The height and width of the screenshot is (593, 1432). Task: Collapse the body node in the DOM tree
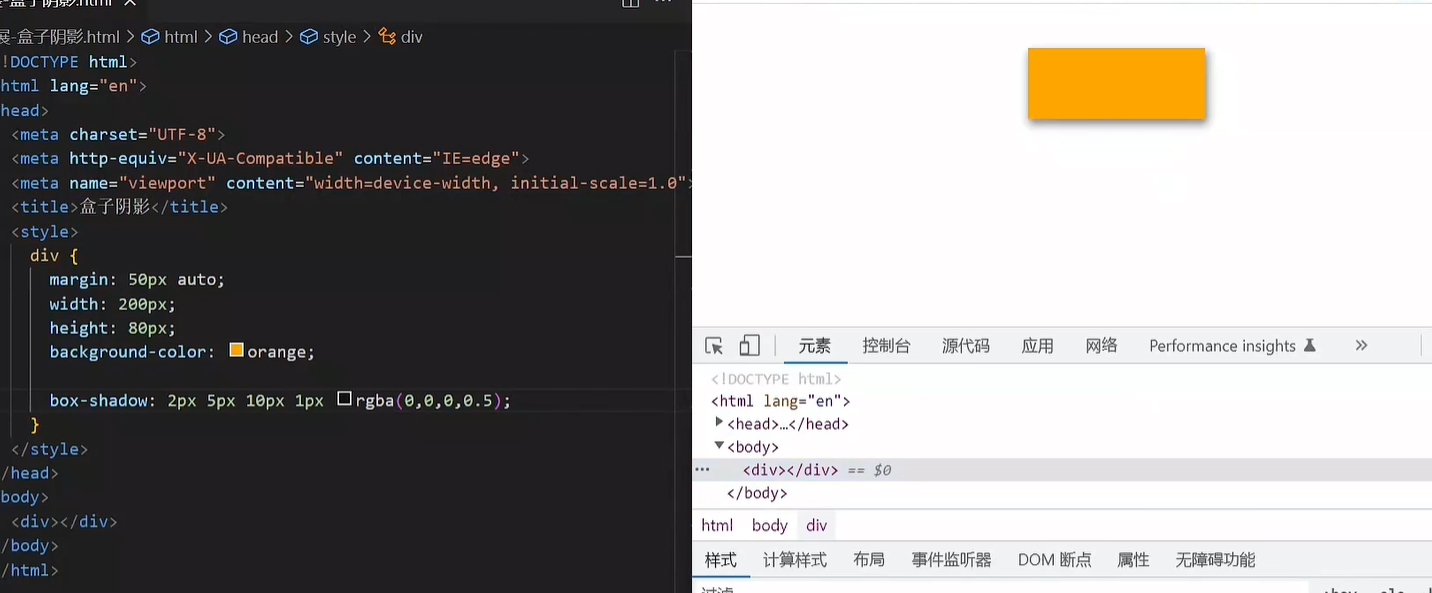click(x=719, y=446)
